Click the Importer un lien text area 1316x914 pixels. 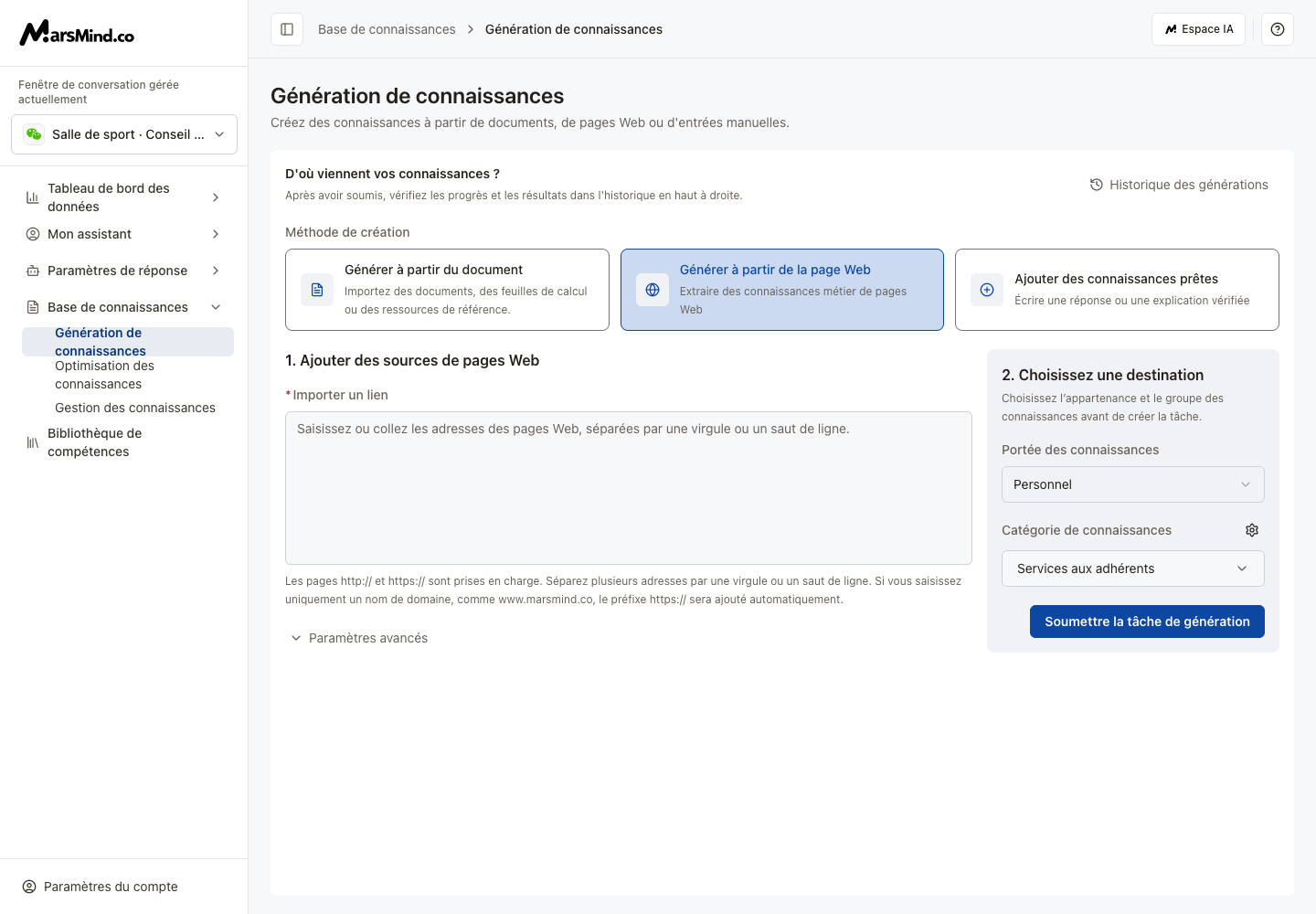tap(629, 488)
